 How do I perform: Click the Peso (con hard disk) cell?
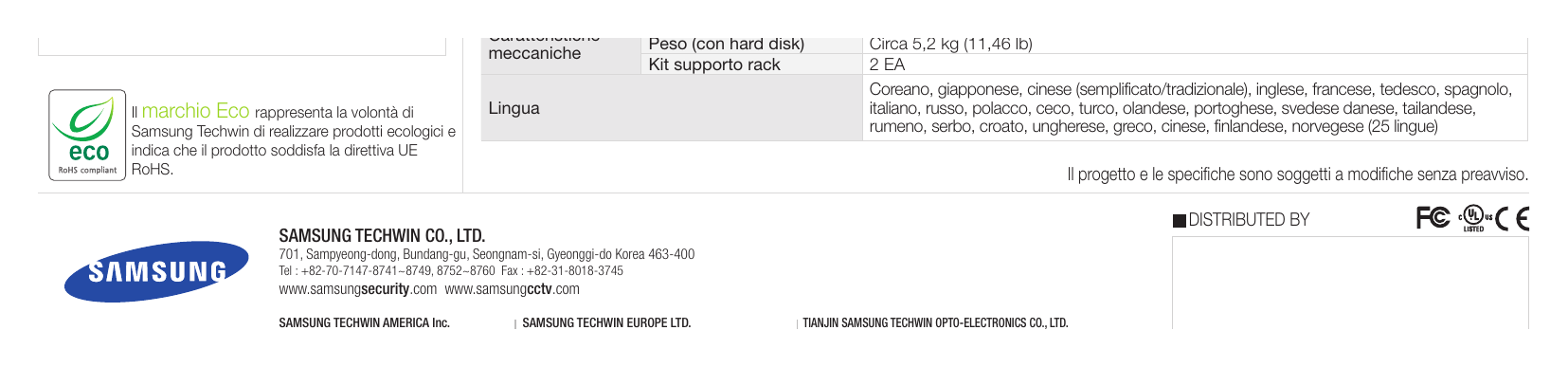[x=748, y=45]
